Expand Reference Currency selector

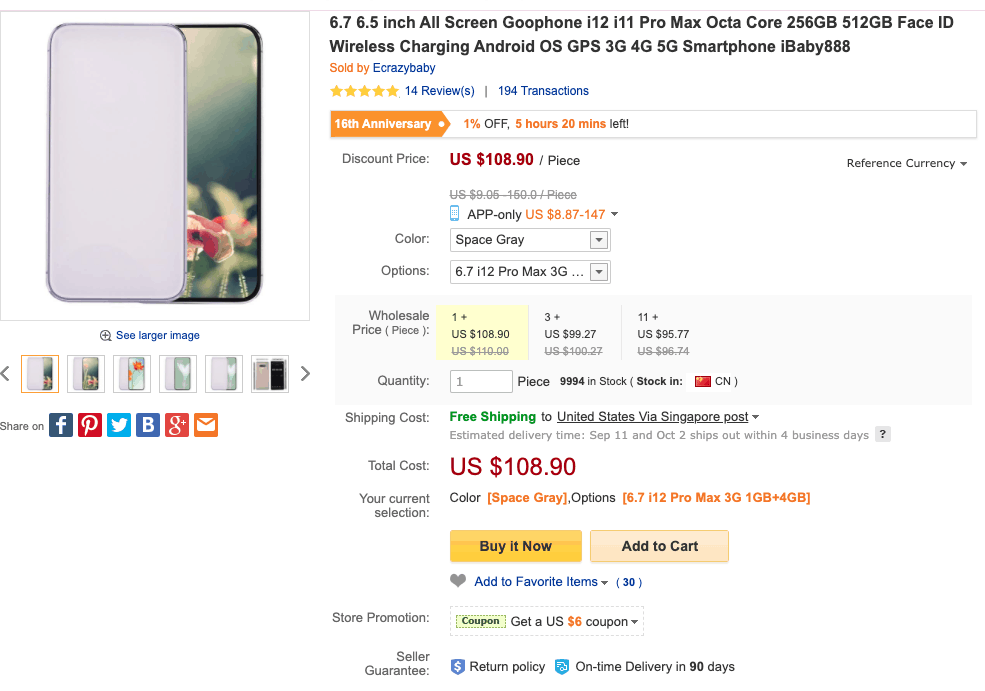click(906, 163)
